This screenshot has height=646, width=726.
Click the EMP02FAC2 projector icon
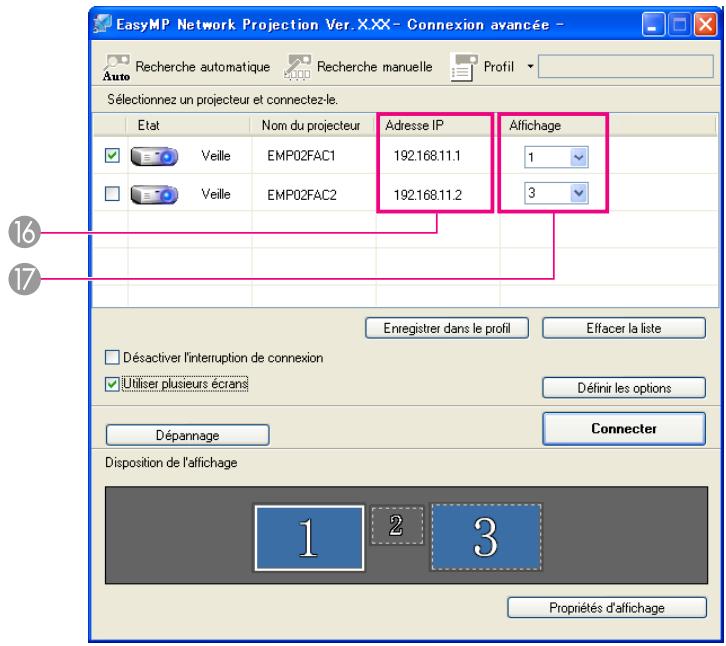pyautogui.click(x=154, y=194)
